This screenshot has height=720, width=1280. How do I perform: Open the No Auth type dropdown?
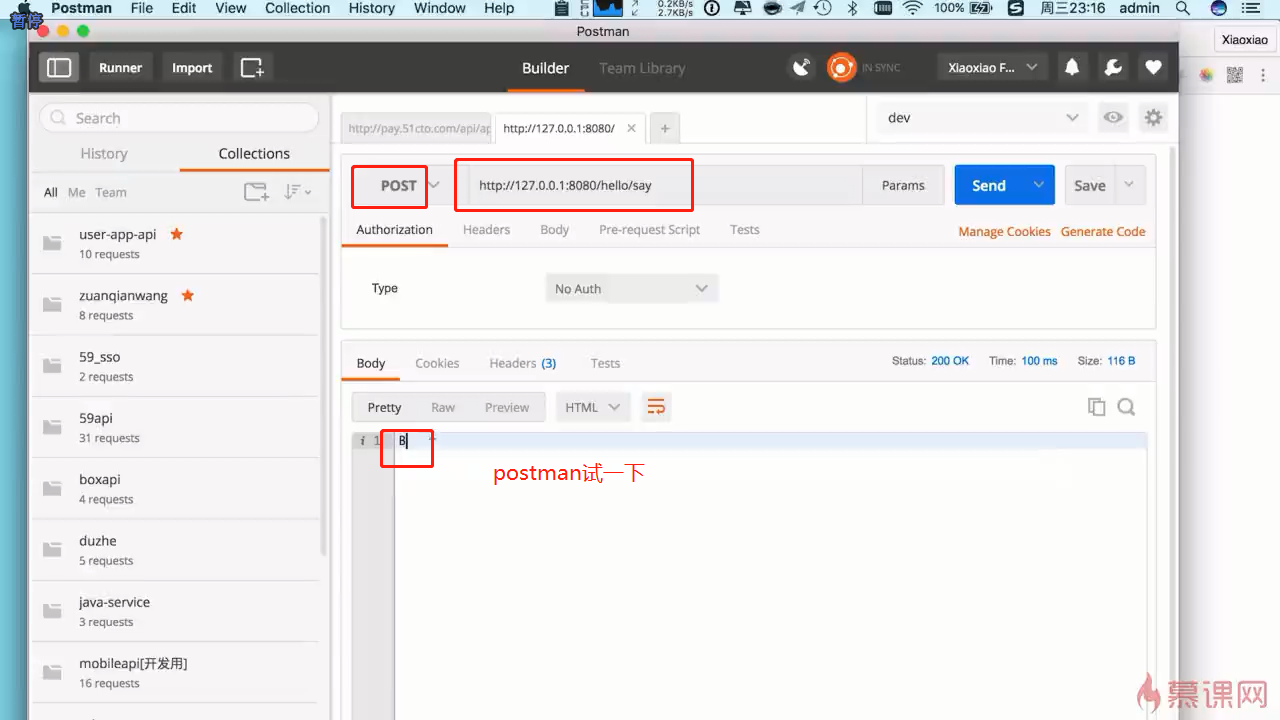[x=632, y=288]
